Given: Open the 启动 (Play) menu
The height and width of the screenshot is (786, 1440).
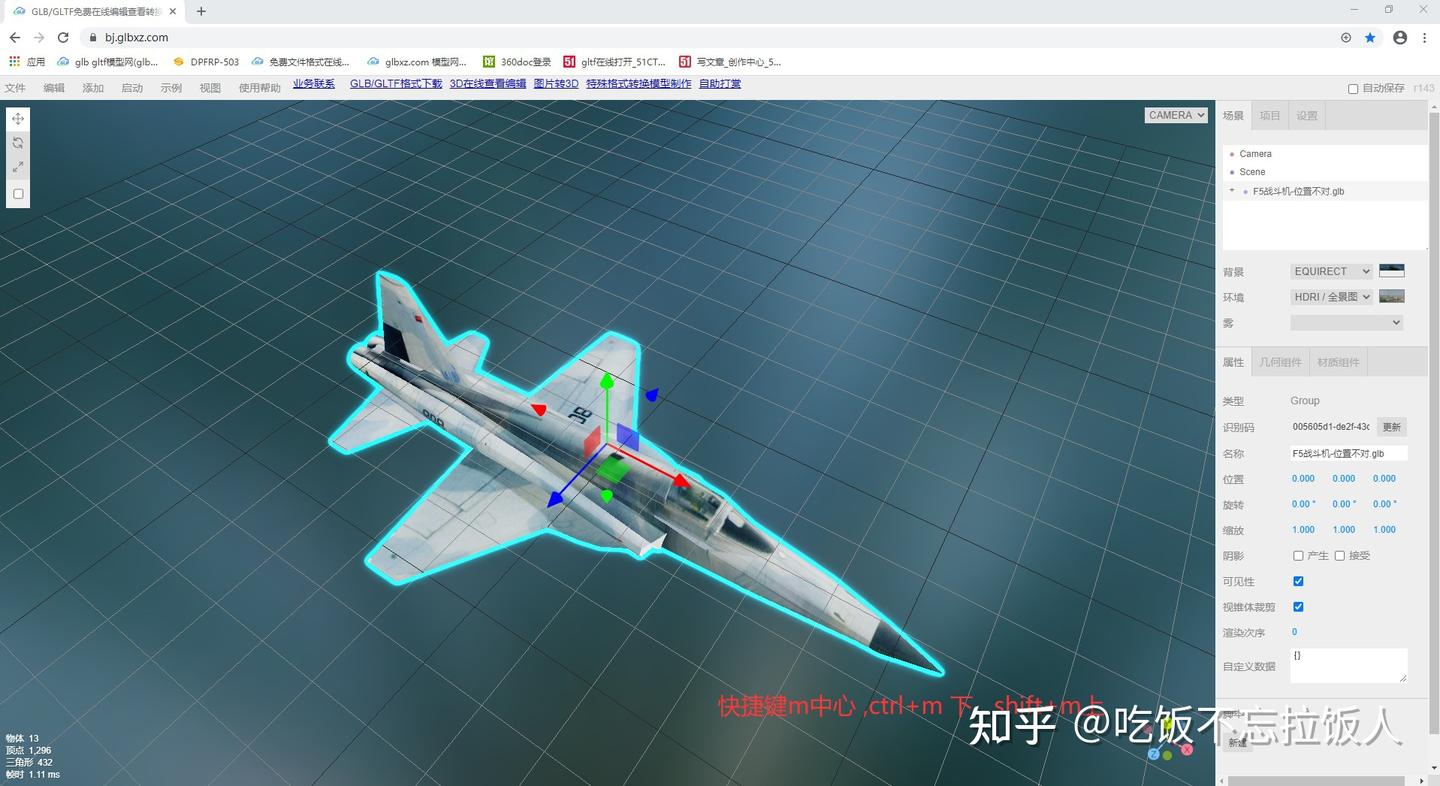Looking at the screenshot, I should pos(132,88).
